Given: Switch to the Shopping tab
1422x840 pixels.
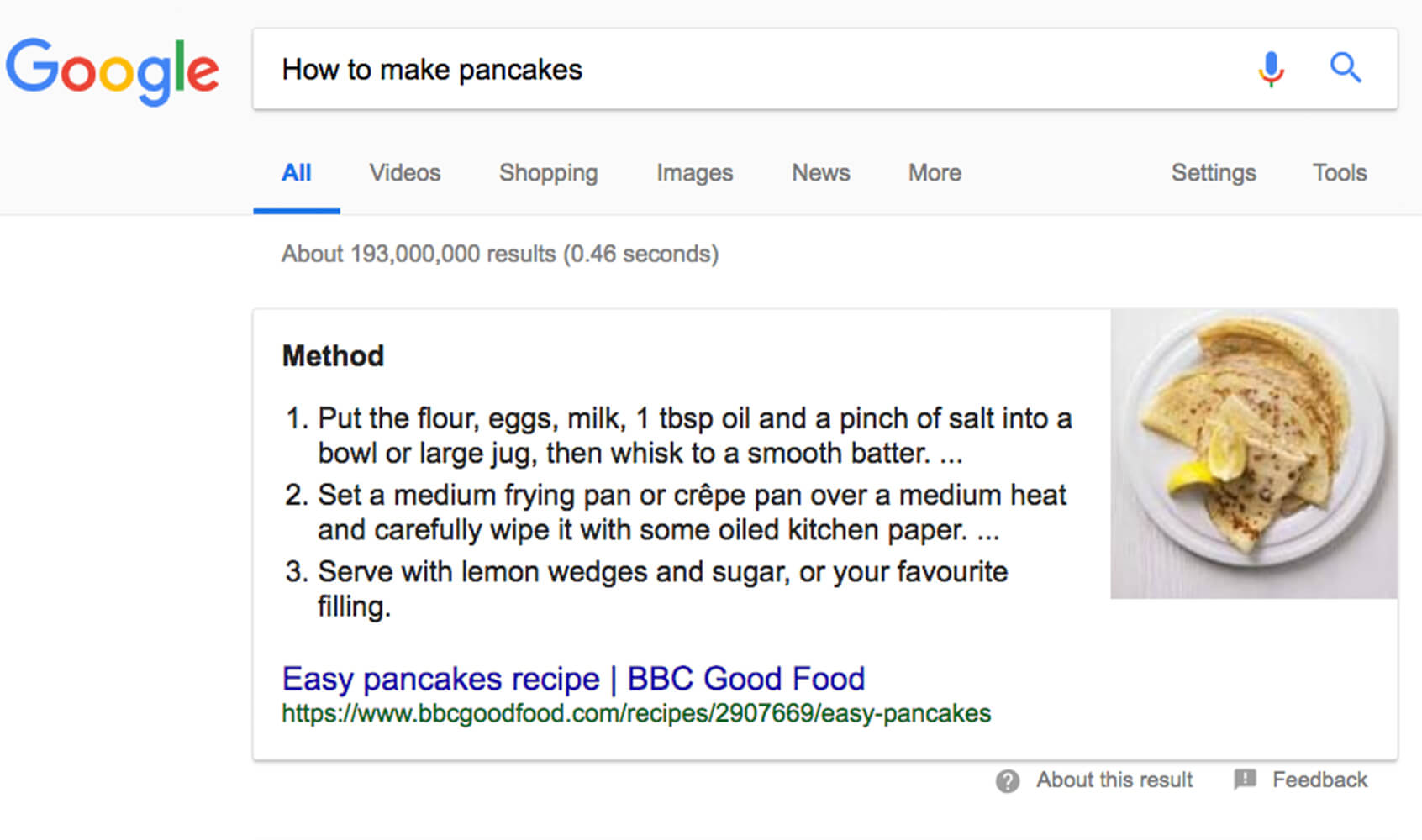Looking at the screenshot, I should coord(548,173).
